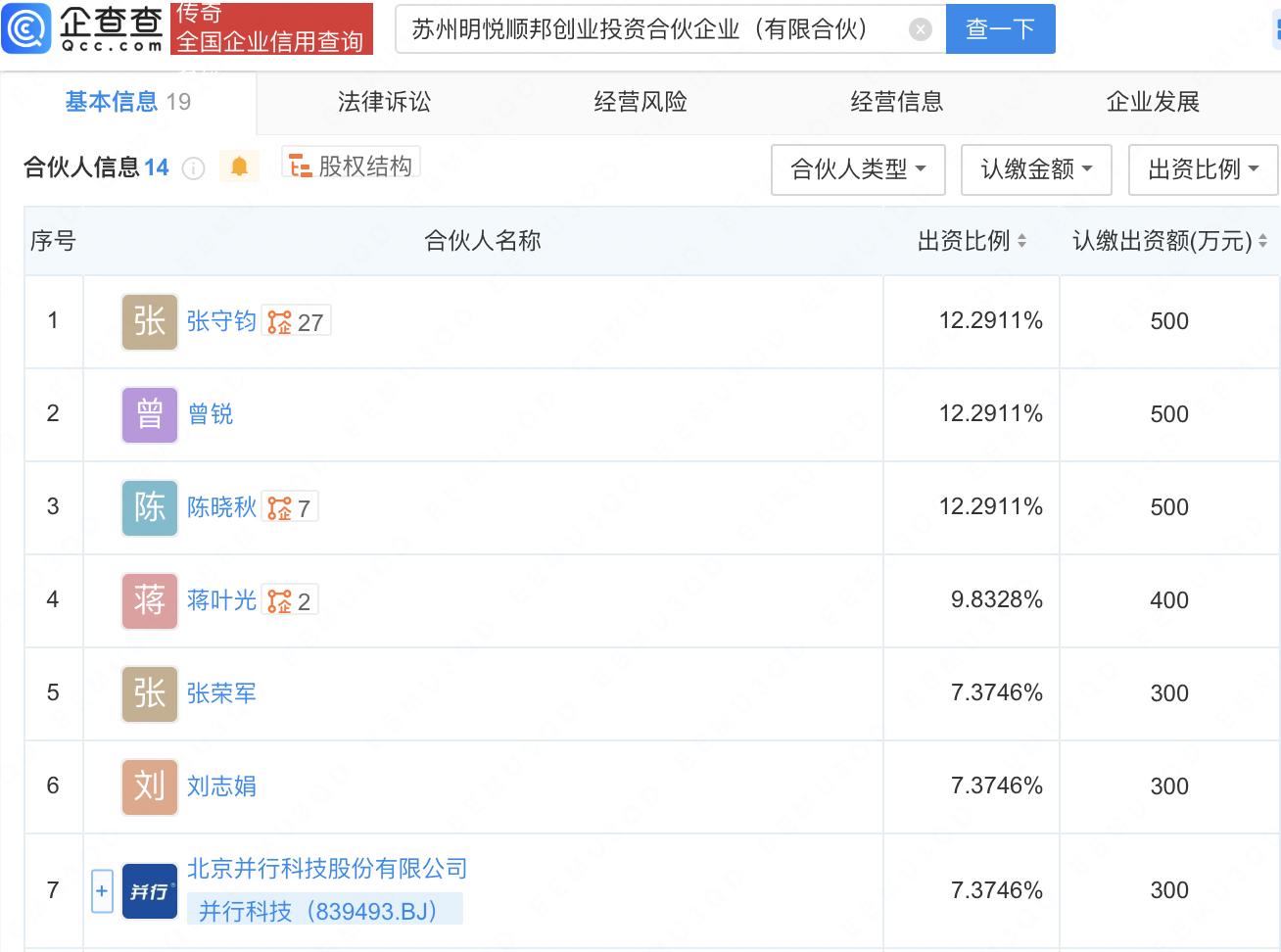The width and height of the screenshot is (1281, 952).
Task: Click the 并行科技 company logo
Action: 150,891
